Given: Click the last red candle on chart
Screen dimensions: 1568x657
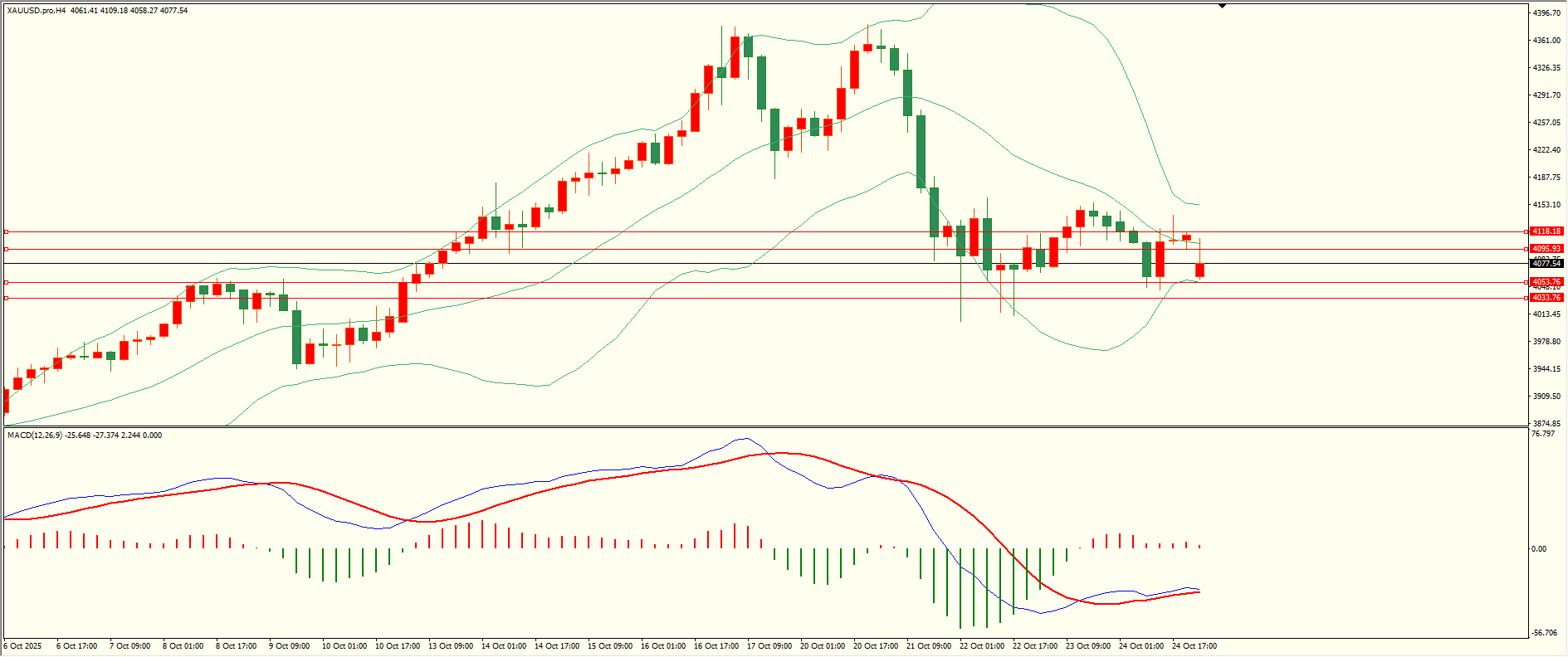Looking at the screenshot, I should (1199, 270).
